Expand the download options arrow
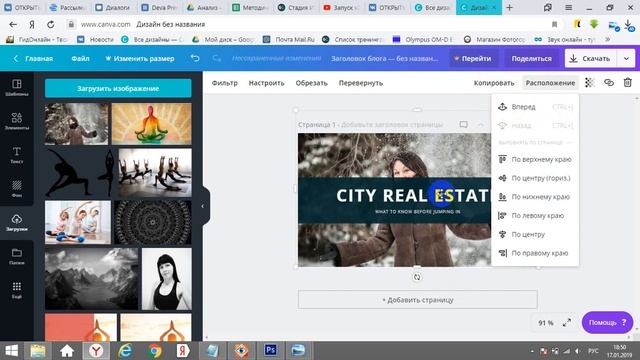The width and height of the screenshot is (640, 360). tap(626, 59)
